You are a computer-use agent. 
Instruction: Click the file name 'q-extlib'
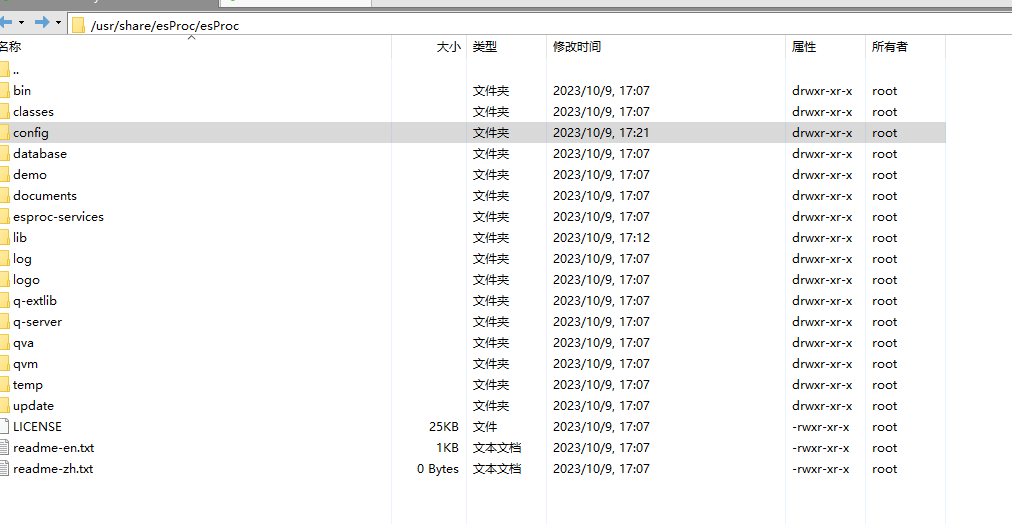35,301
